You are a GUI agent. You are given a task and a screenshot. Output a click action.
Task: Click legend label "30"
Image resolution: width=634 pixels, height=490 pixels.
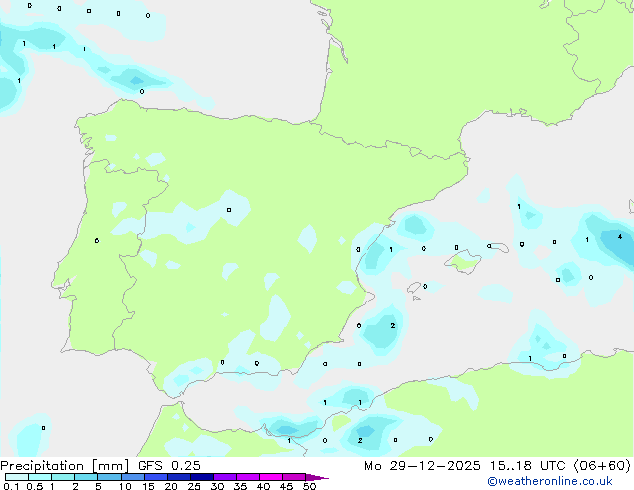(217, 486)
